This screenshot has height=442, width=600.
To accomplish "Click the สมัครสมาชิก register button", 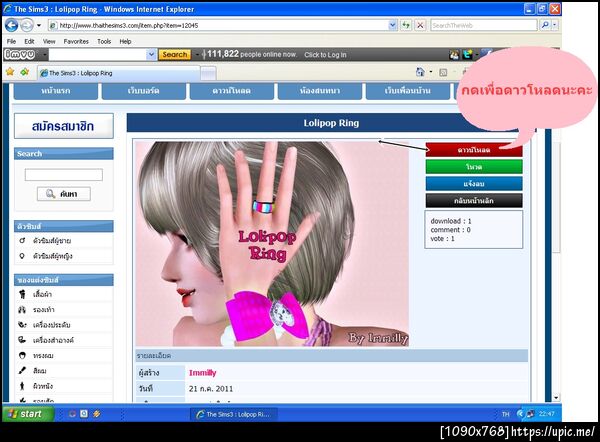I will pos(64,126).
